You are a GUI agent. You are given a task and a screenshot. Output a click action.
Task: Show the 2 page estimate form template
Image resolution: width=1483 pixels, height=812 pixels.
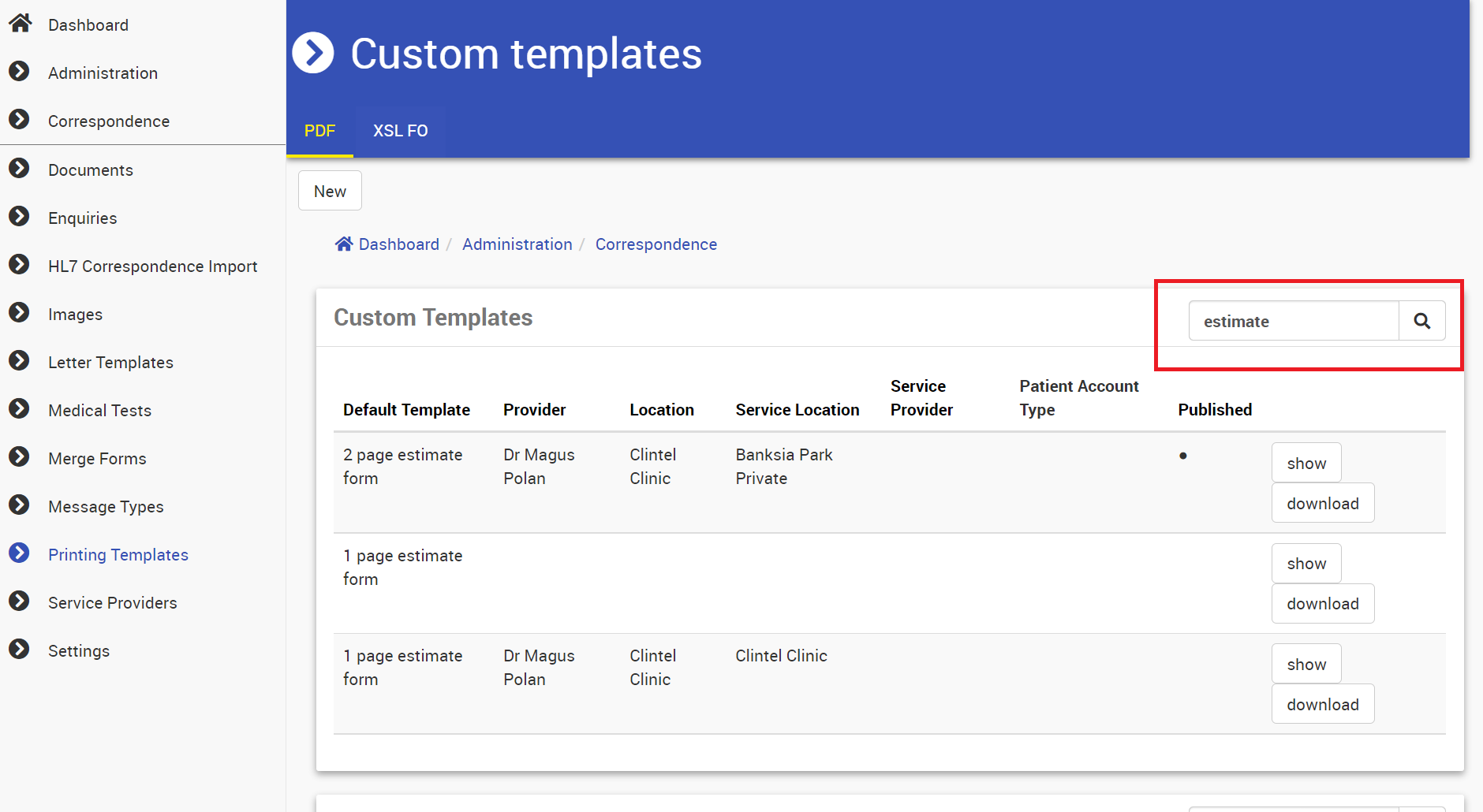(x=1306, y=463)
